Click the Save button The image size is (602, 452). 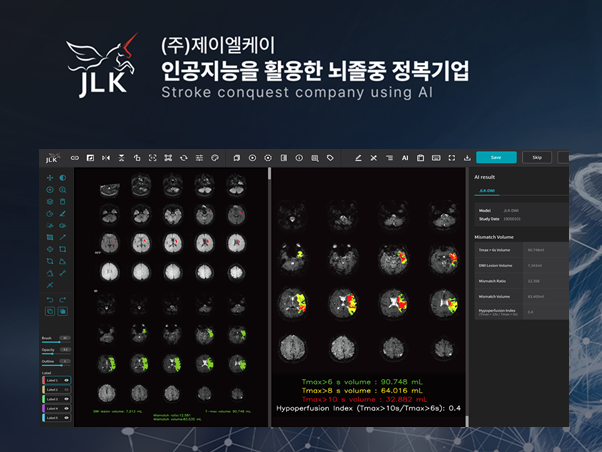point(496,158)
